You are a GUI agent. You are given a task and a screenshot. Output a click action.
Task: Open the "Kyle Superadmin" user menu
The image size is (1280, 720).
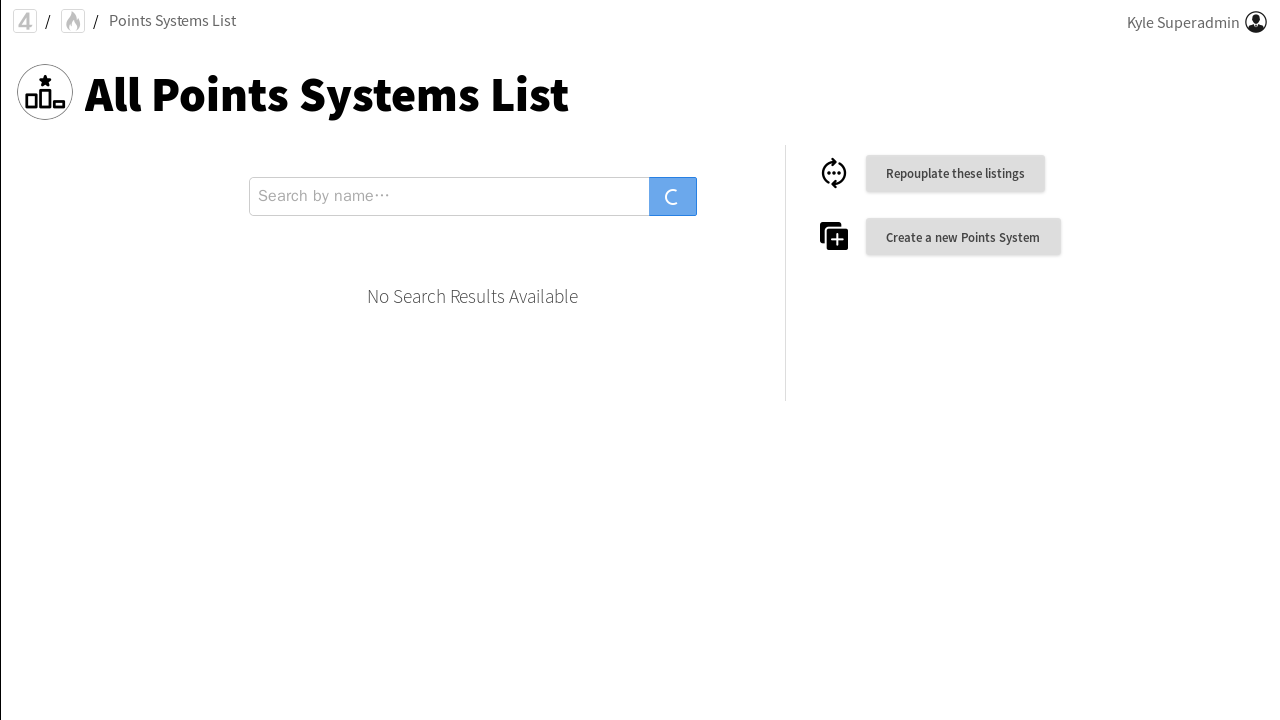[1182, 22]
